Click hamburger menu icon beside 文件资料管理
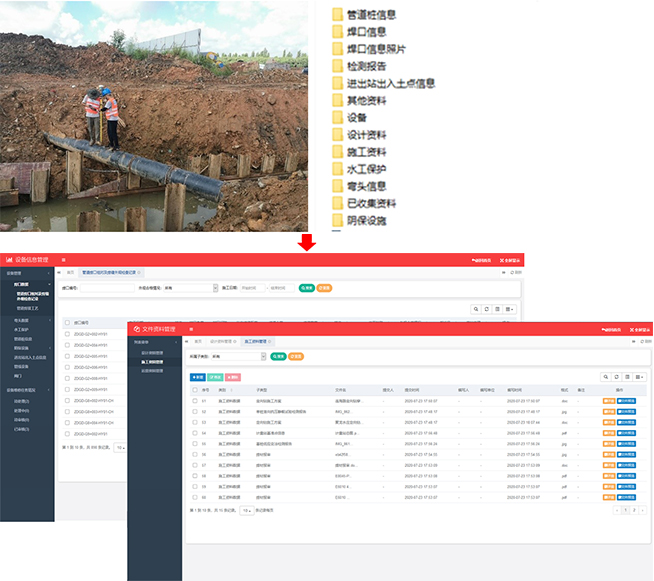Screen dimensions: 654x581 point(191,329)
